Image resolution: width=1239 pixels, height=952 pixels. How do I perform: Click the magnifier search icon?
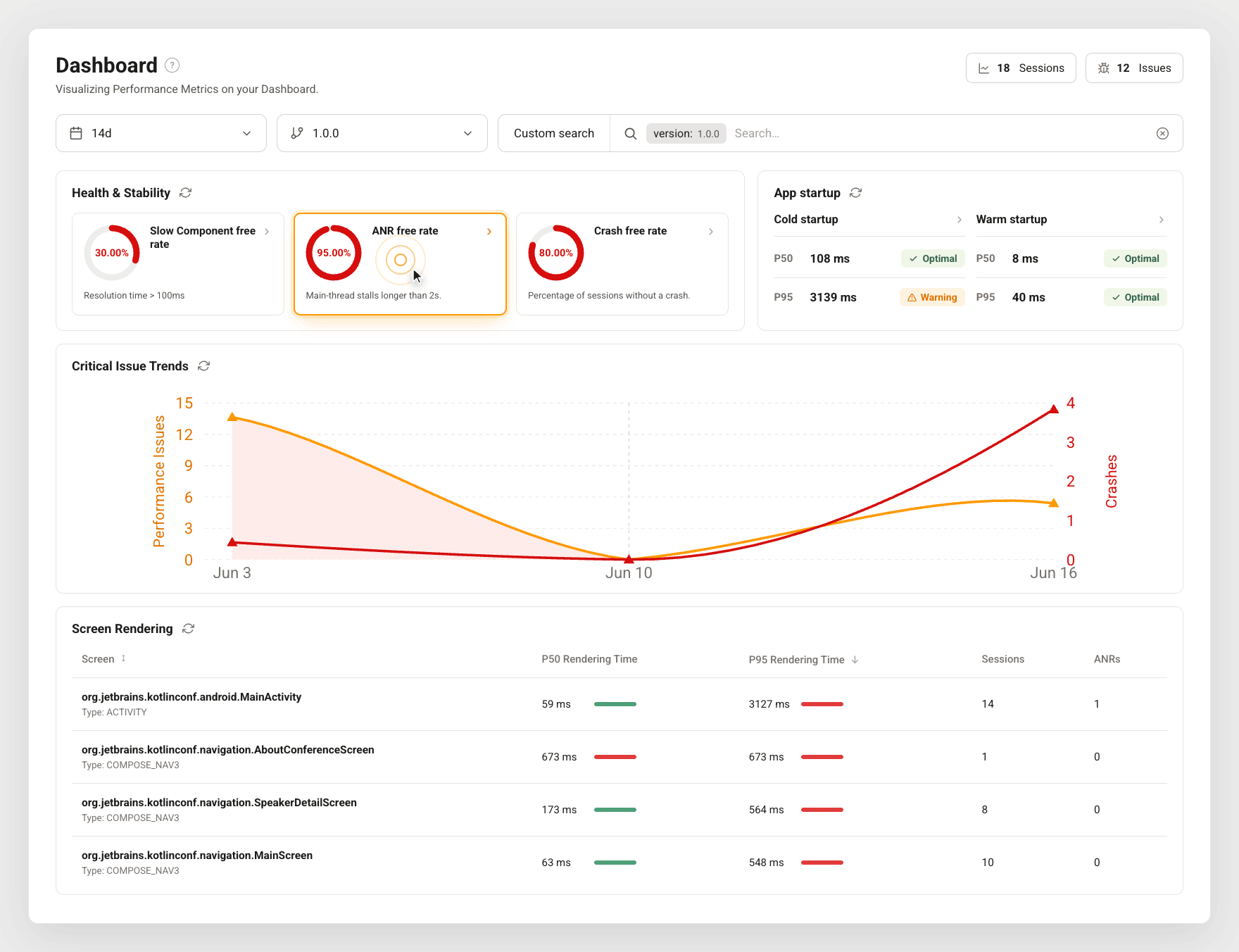point(631,134)
